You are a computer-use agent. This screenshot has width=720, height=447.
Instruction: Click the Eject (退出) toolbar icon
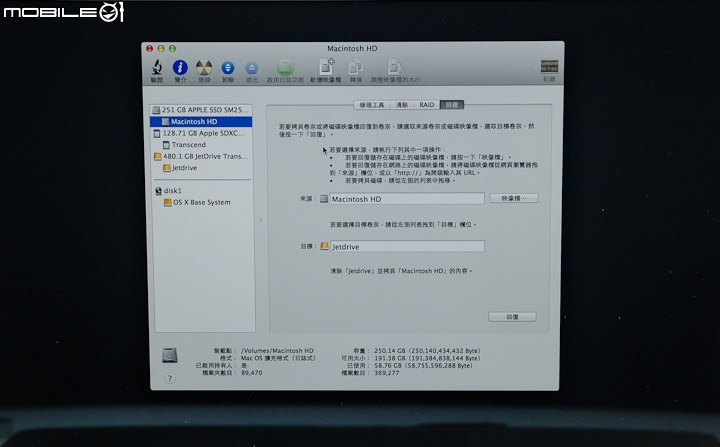pyautogui.click(x=252, y=68)
